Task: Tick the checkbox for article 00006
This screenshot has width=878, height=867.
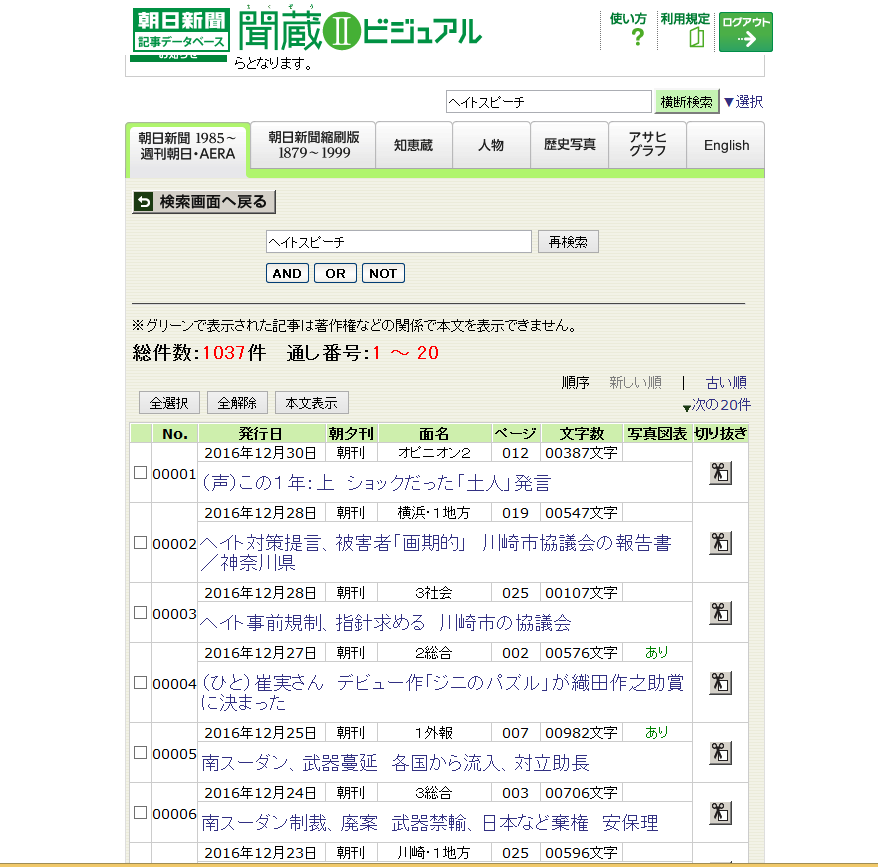Action: click(x=141, y=813)
